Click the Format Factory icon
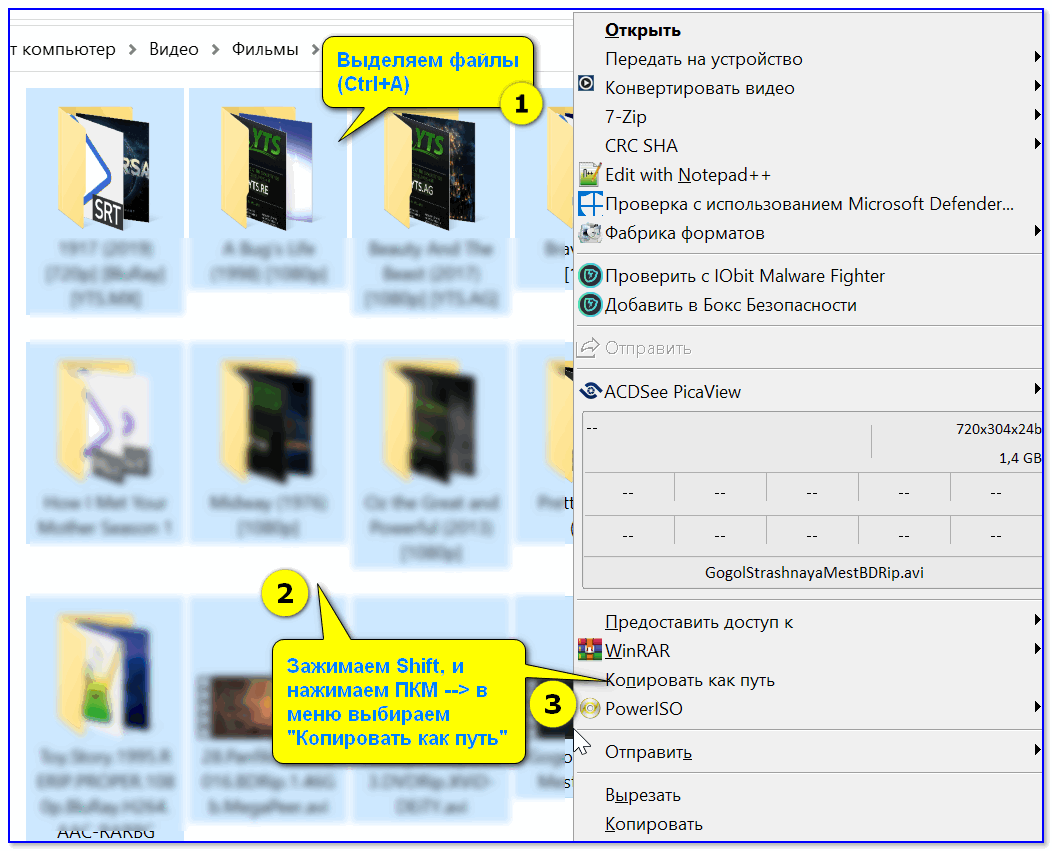This screenshot has height=851, width=1052. point(590,233)
